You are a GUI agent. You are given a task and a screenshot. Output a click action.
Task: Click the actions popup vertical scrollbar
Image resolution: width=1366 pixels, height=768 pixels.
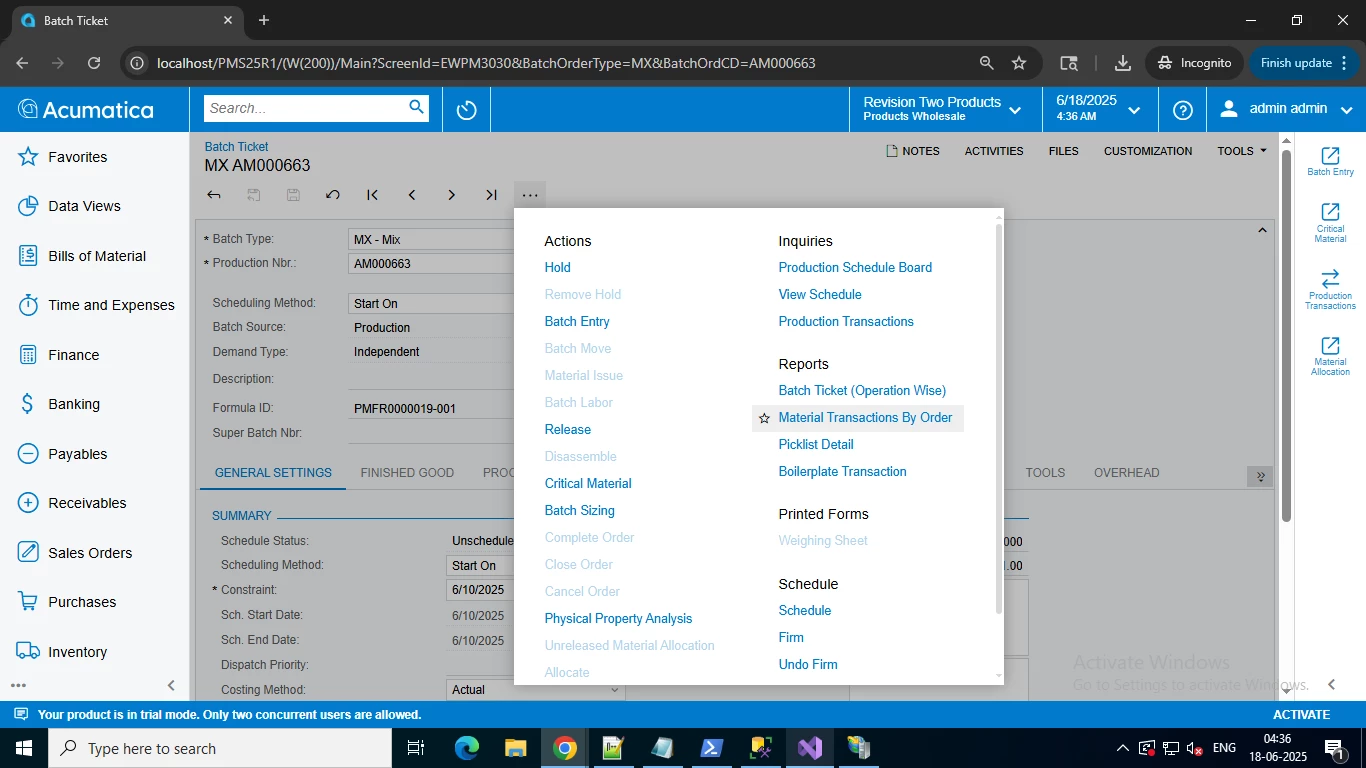pos(998,420)
